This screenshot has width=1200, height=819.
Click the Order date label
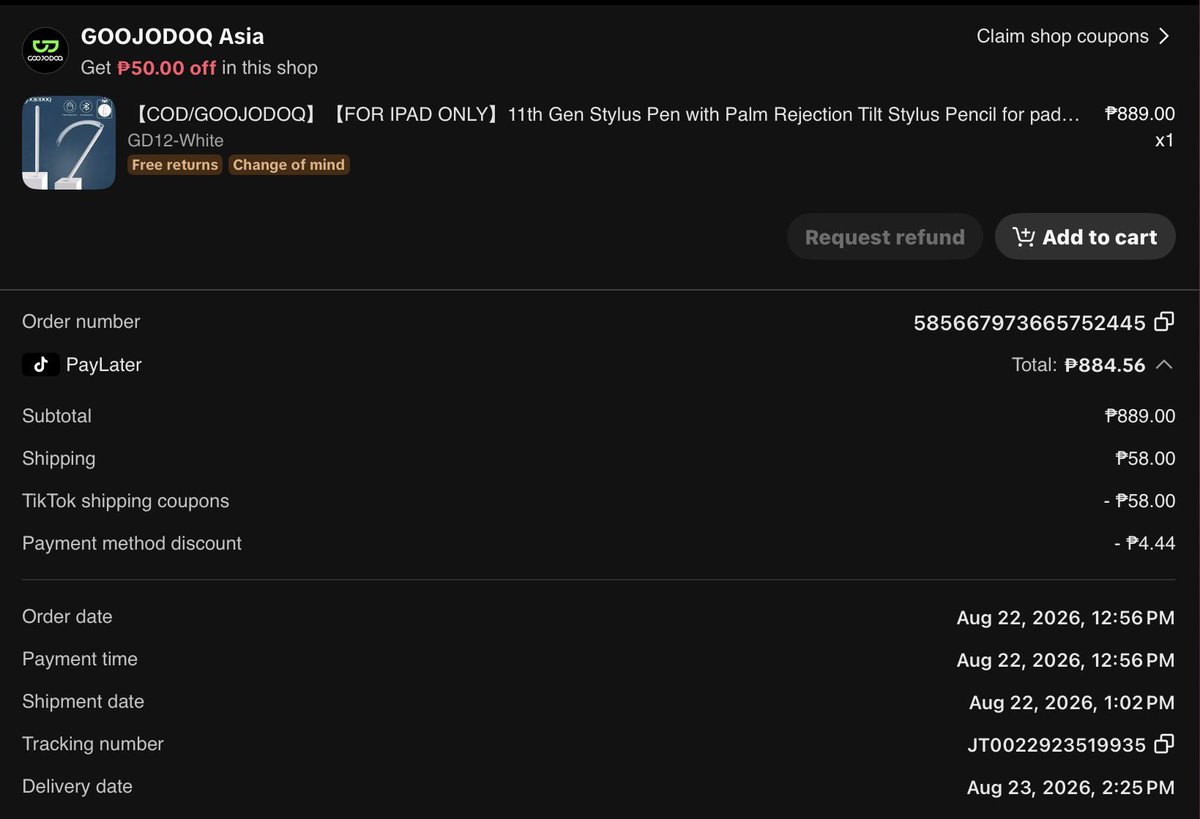[67, 617]
